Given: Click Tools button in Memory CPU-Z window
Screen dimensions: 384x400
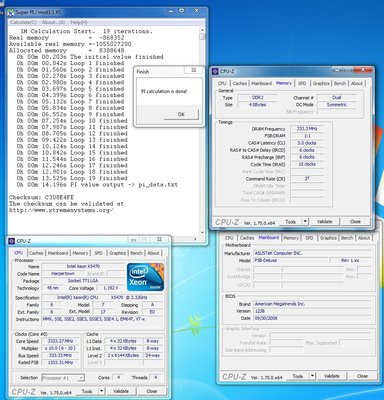Looking at the screenshot, I should click(x=290, y=221).
